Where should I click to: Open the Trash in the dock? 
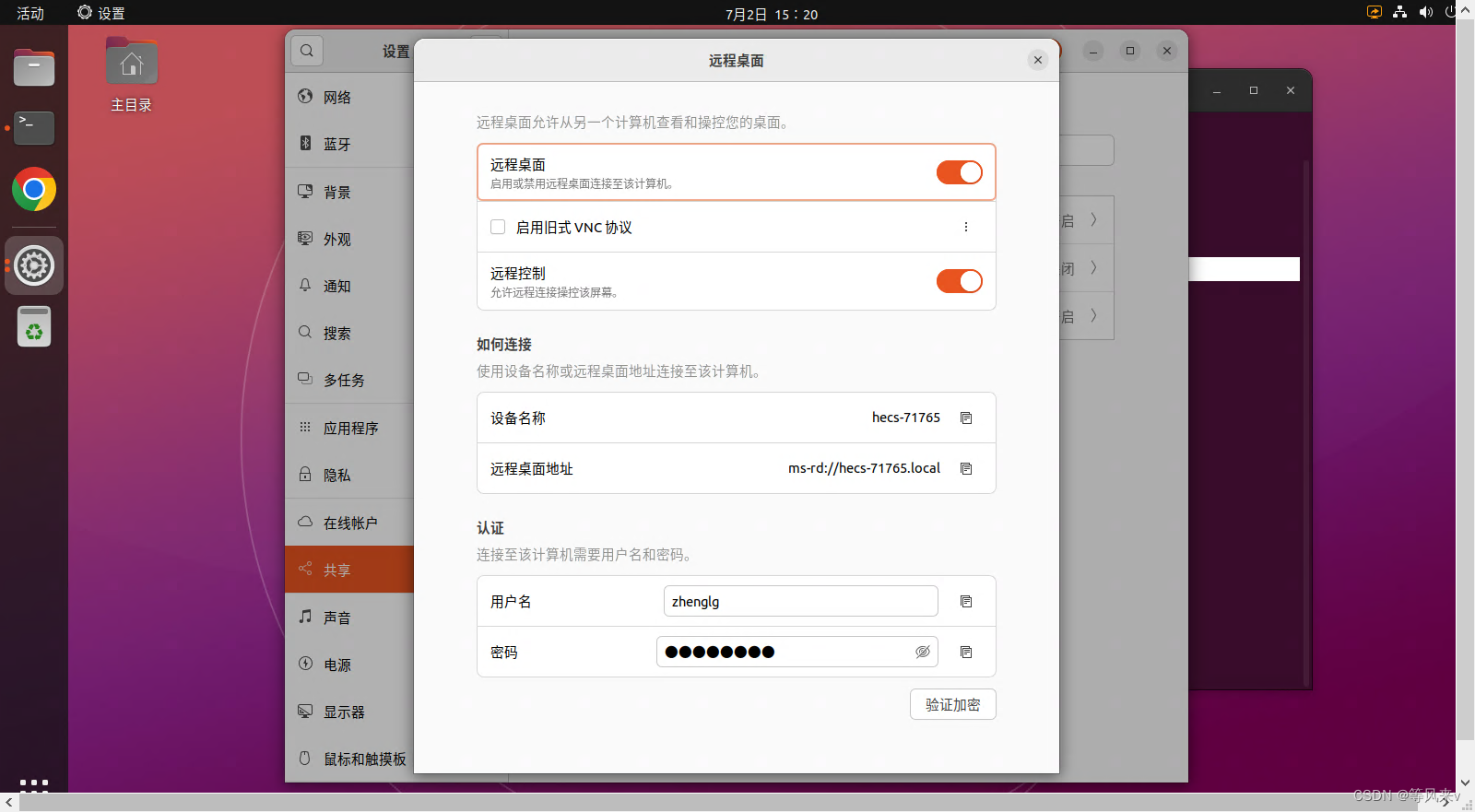(34, 326)
